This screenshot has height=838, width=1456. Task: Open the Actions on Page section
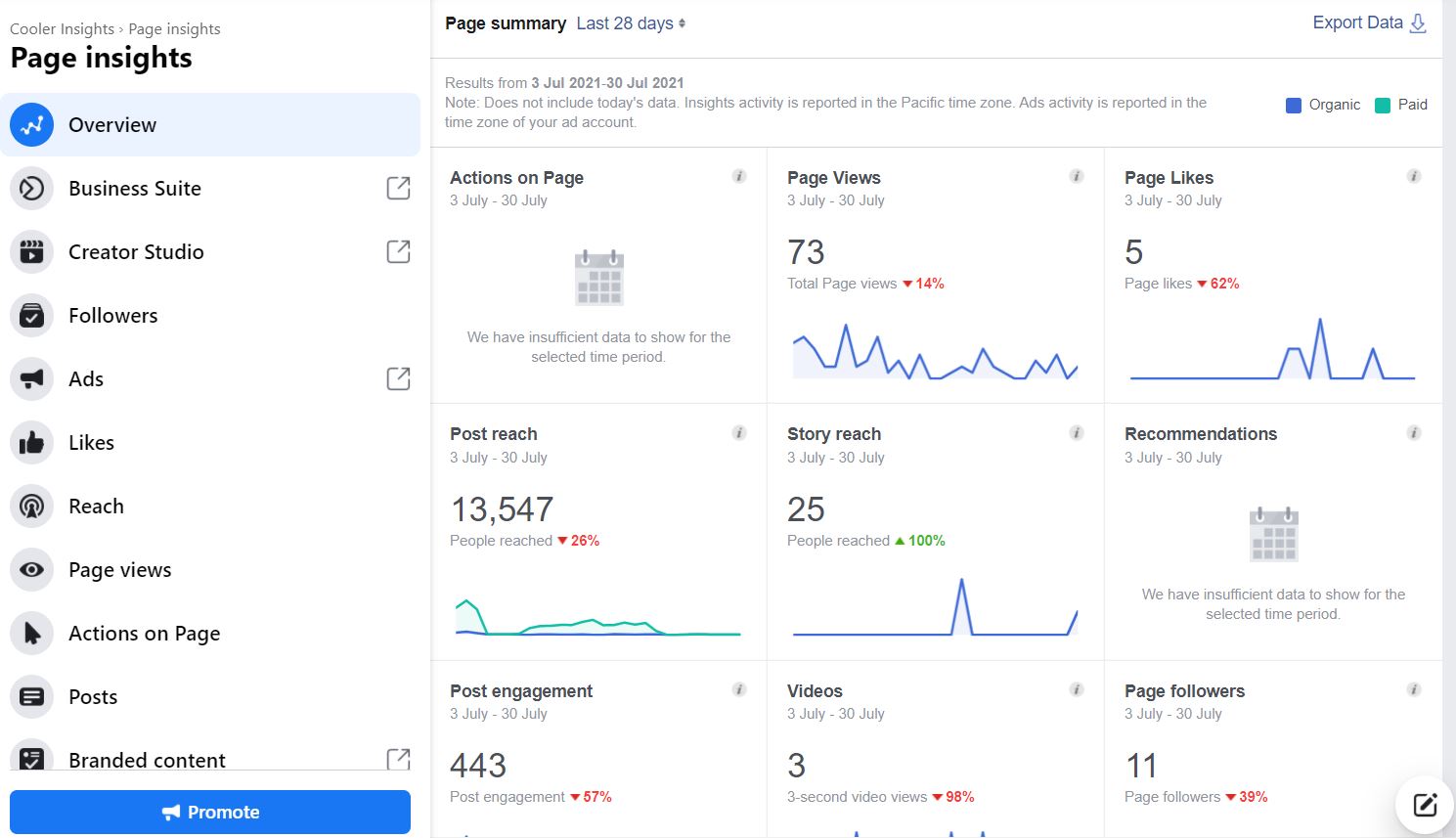144,633
